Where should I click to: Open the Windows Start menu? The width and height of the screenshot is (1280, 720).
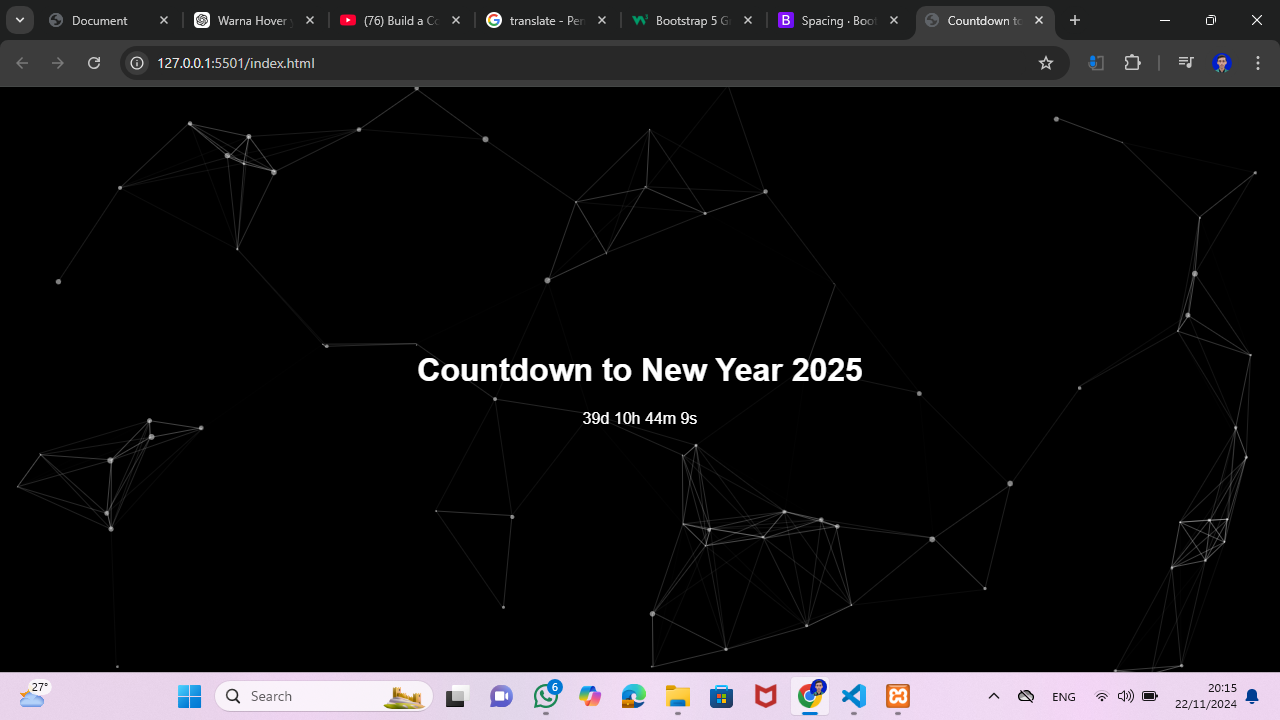click(x=189, y=696)
